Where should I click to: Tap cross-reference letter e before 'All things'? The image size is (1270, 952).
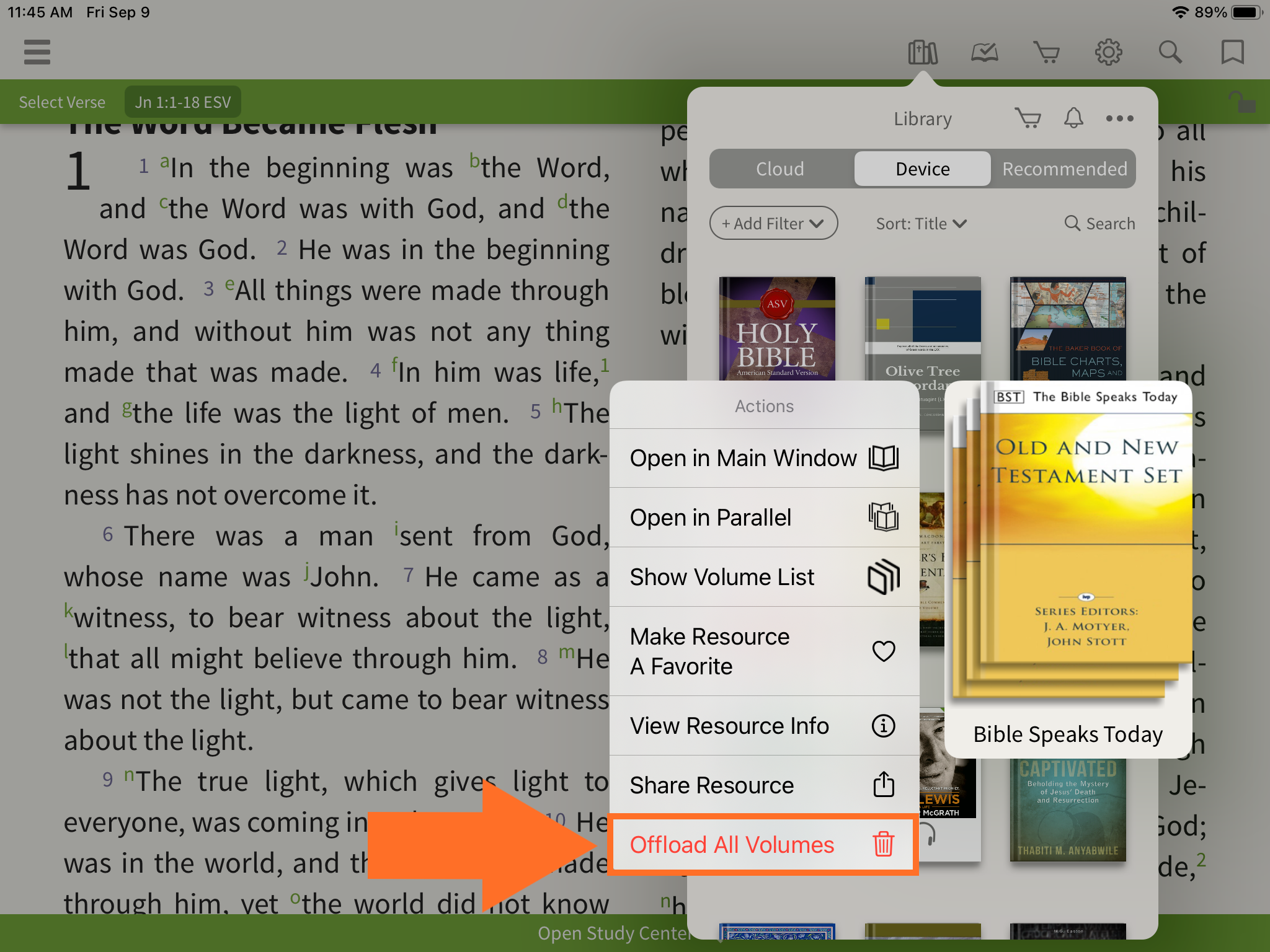(x=230, y=284)
